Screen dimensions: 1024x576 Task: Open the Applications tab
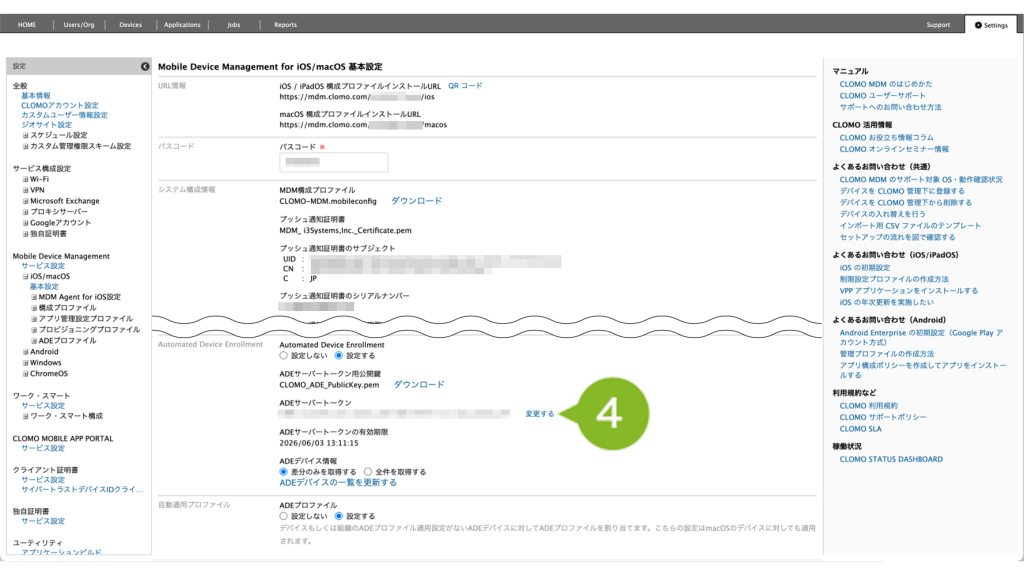point(181,24)
